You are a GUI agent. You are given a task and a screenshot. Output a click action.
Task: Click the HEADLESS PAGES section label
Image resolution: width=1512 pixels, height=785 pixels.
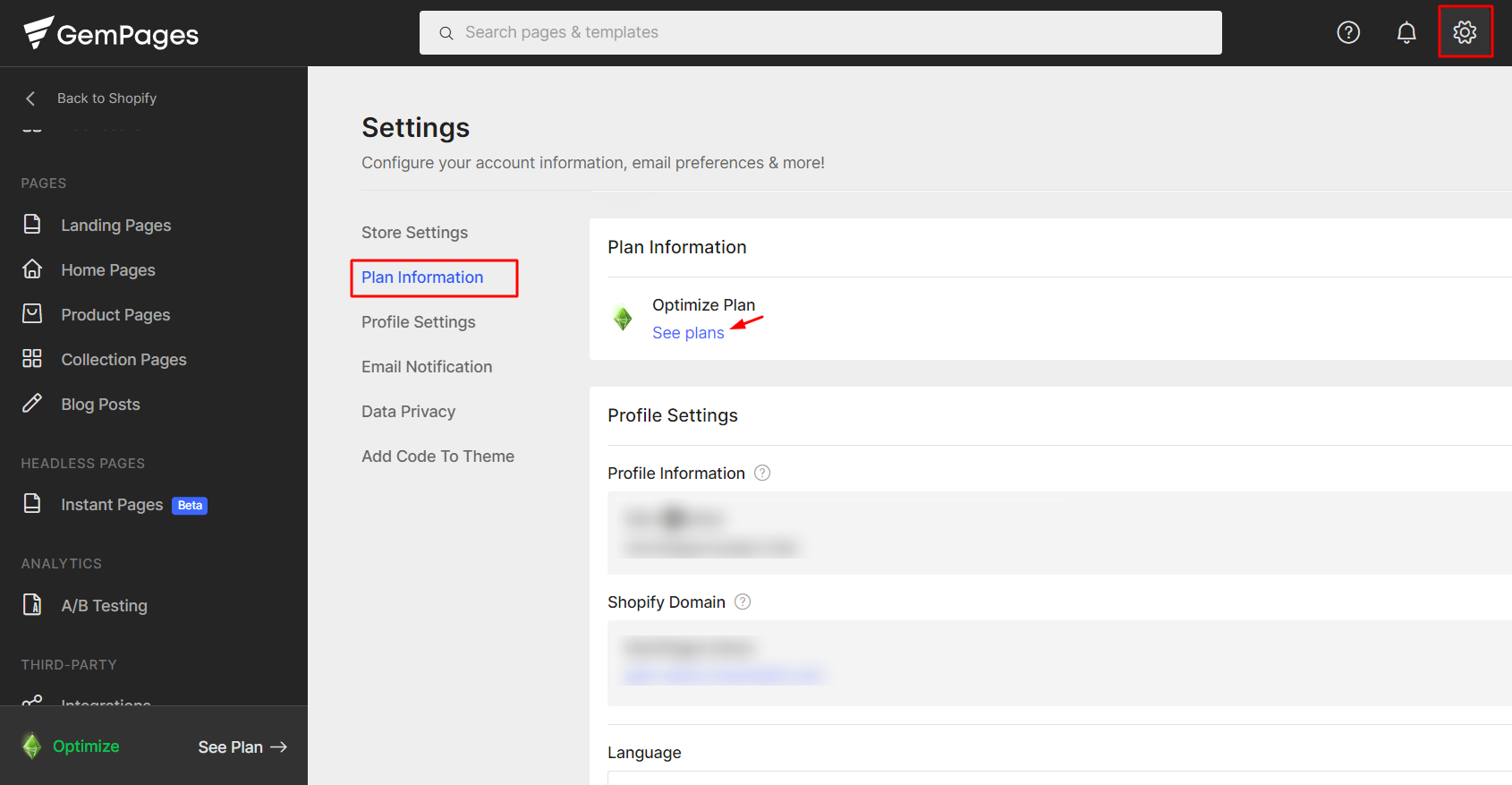click(x=83, y=464)
